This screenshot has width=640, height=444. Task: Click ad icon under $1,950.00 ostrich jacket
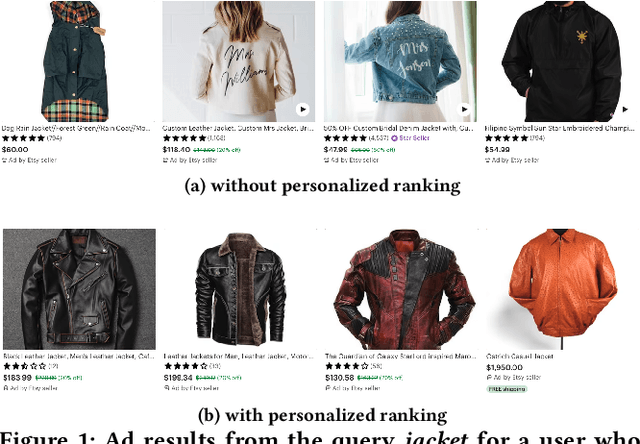(x=489, y=377)
